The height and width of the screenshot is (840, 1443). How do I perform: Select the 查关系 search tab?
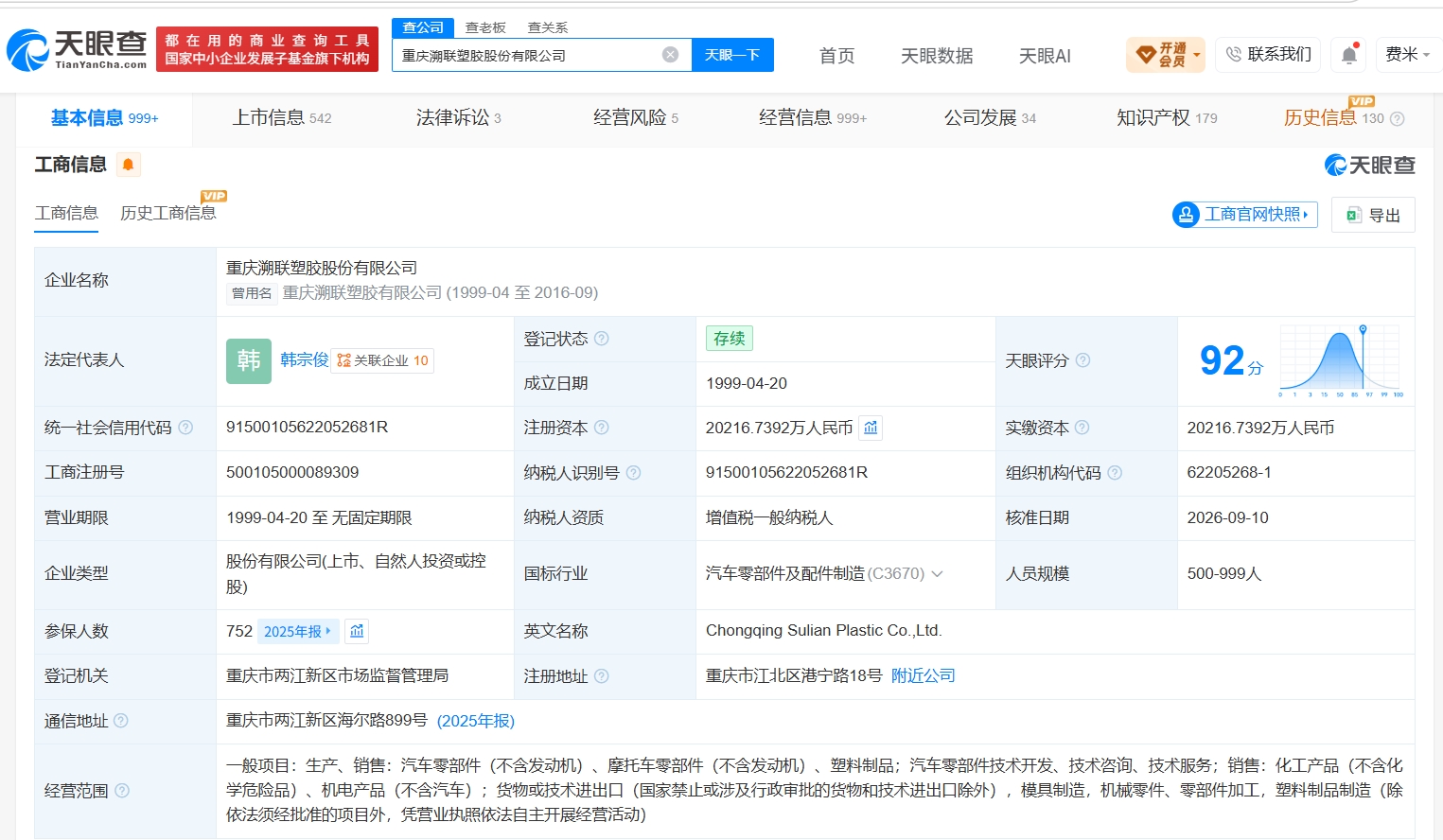point(548,27)
